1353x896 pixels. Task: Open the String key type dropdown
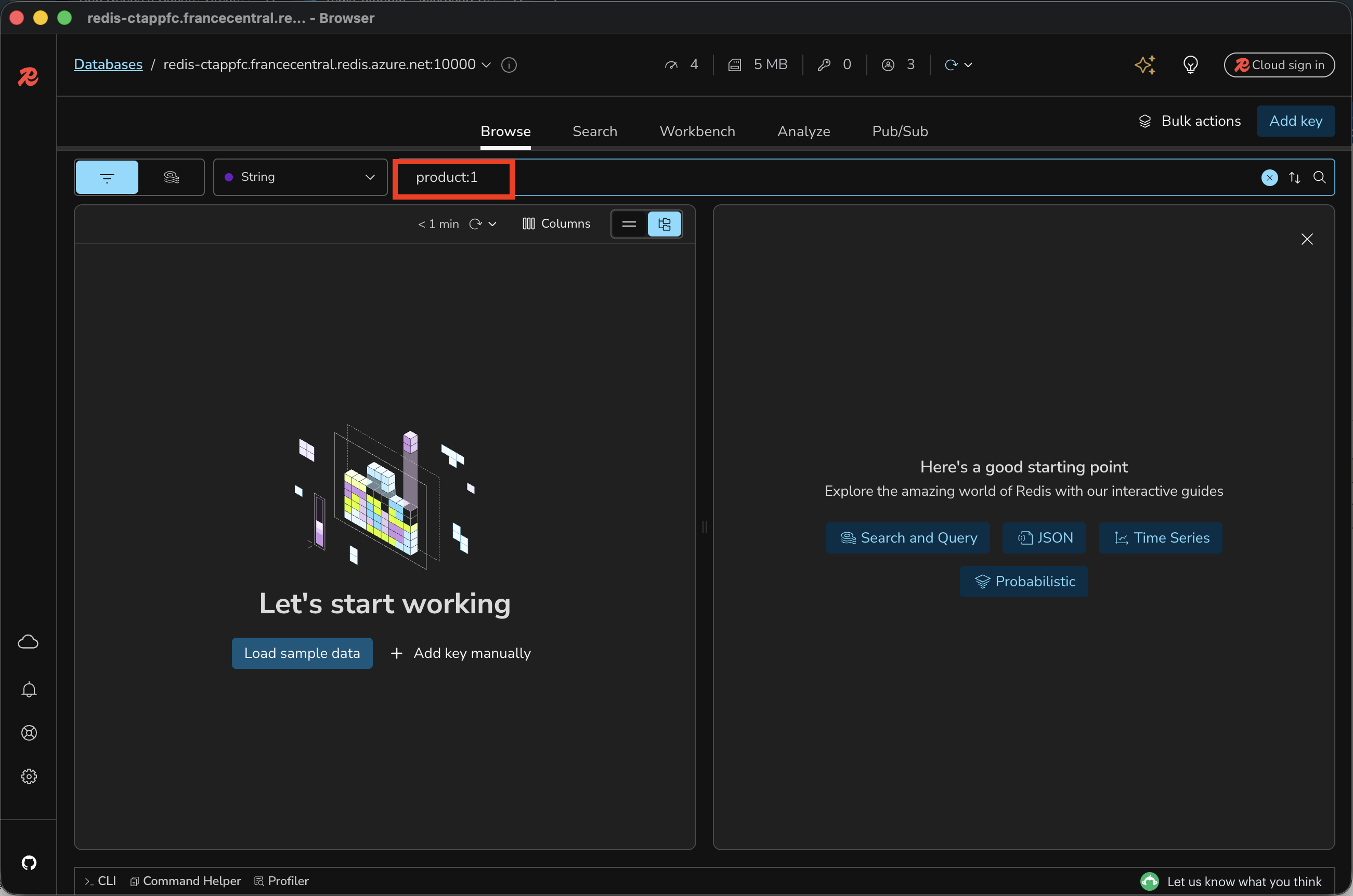[x=300, y=178]
